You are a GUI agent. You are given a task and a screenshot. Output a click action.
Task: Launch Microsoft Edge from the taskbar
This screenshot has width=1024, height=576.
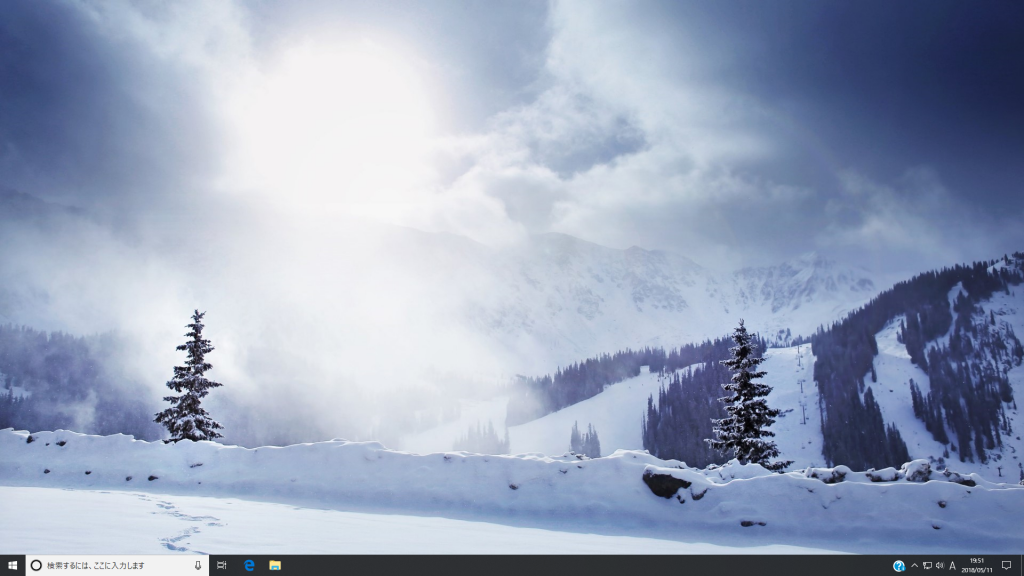[x=249, y=565]
